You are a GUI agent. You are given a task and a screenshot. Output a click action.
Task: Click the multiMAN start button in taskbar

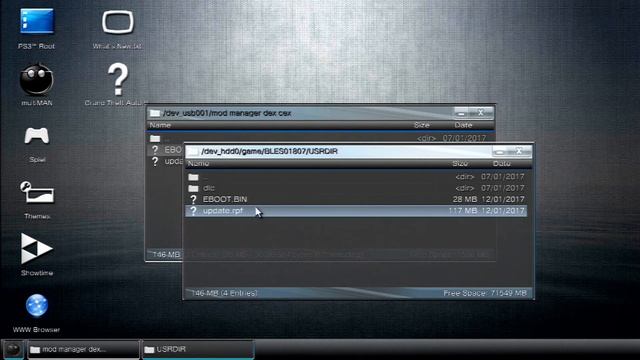point(13,349)
